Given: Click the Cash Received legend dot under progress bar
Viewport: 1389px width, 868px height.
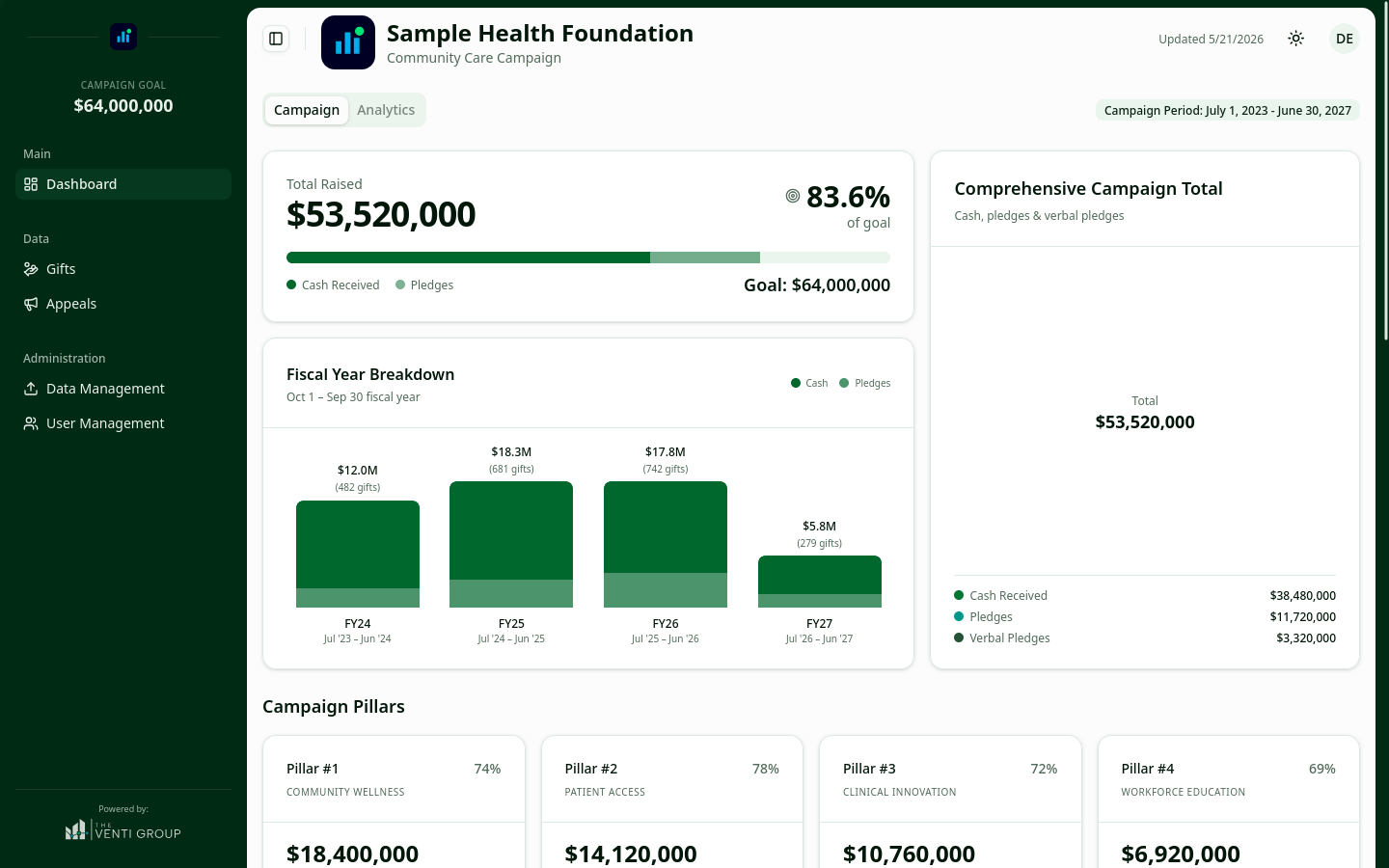Looking at the screenshot, I should [291, 285].
